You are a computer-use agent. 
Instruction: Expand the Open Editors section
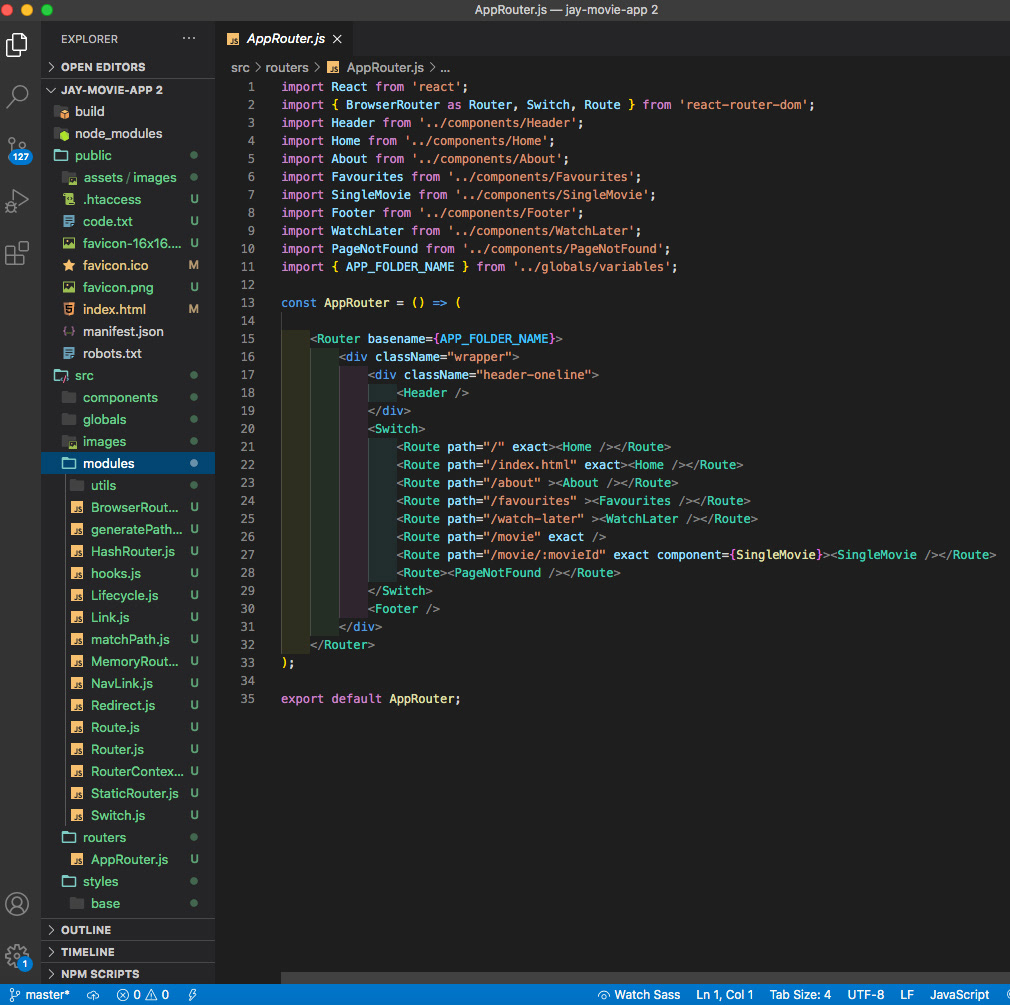click(x=103, y=67)
